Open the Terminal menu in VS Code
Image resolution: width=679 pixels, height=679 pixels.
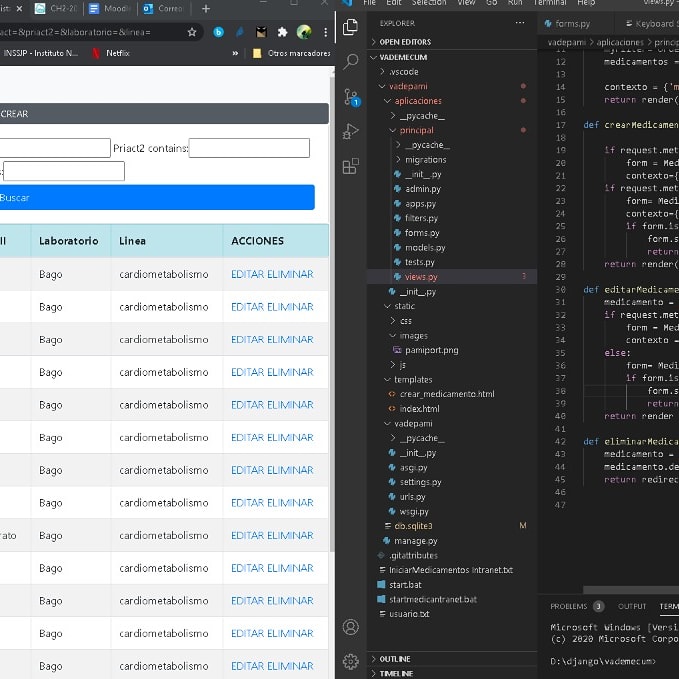(x=550, y=3)
